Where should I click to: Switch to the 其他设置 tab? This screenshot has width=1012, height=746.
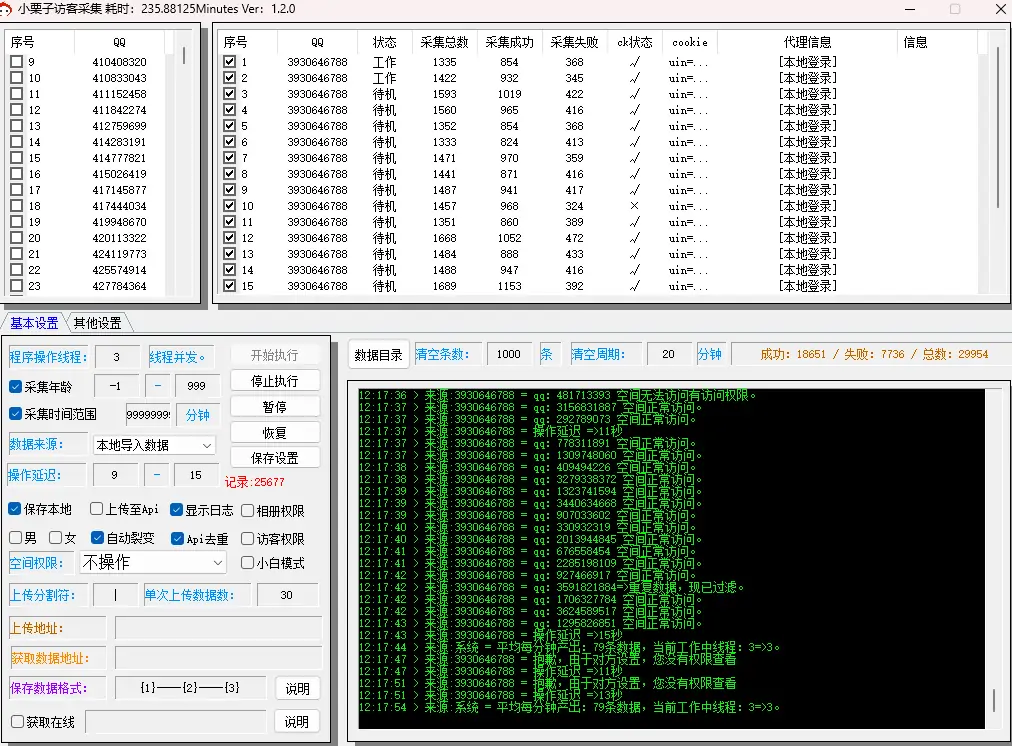pyautogui.click(x=97, y=323)
